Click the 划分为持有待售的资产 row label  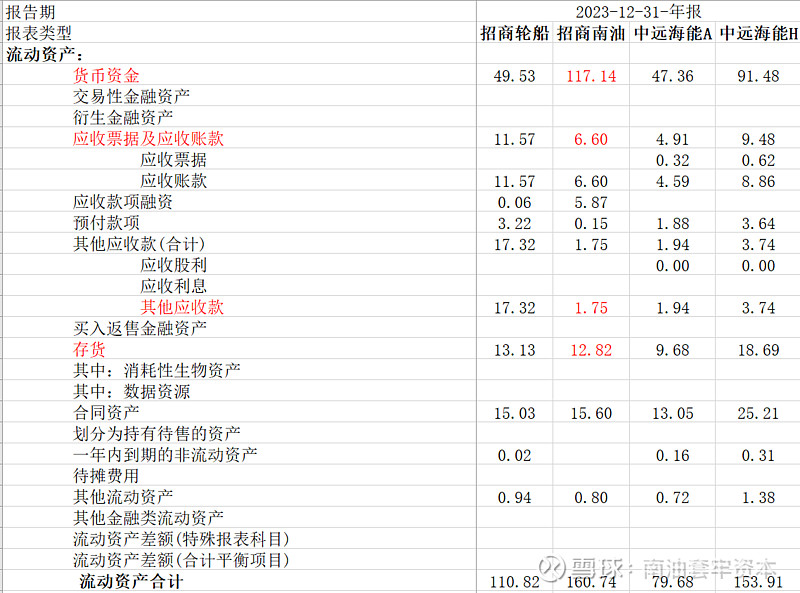(x=157, y=433)
